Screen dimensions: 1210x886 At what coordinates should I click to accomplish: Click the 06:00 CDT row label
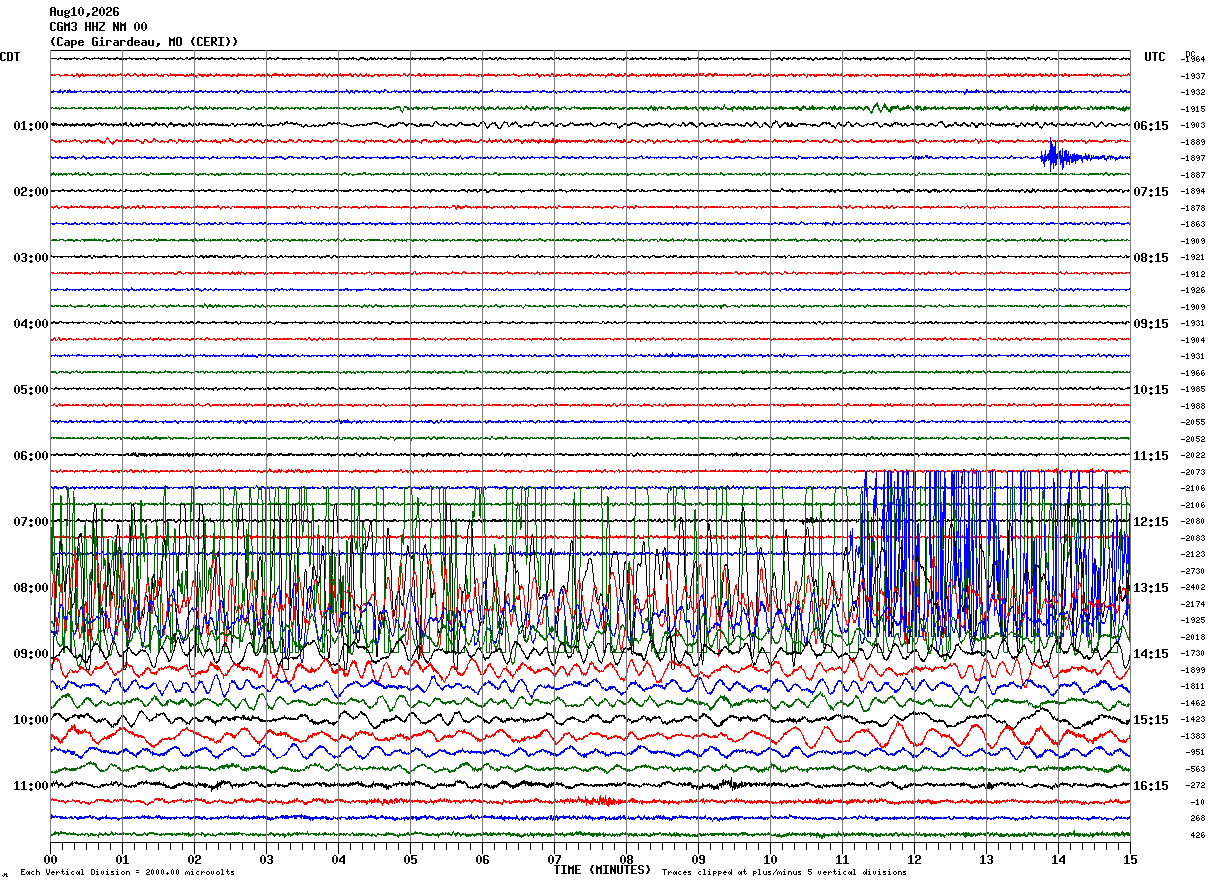[31, 456]
